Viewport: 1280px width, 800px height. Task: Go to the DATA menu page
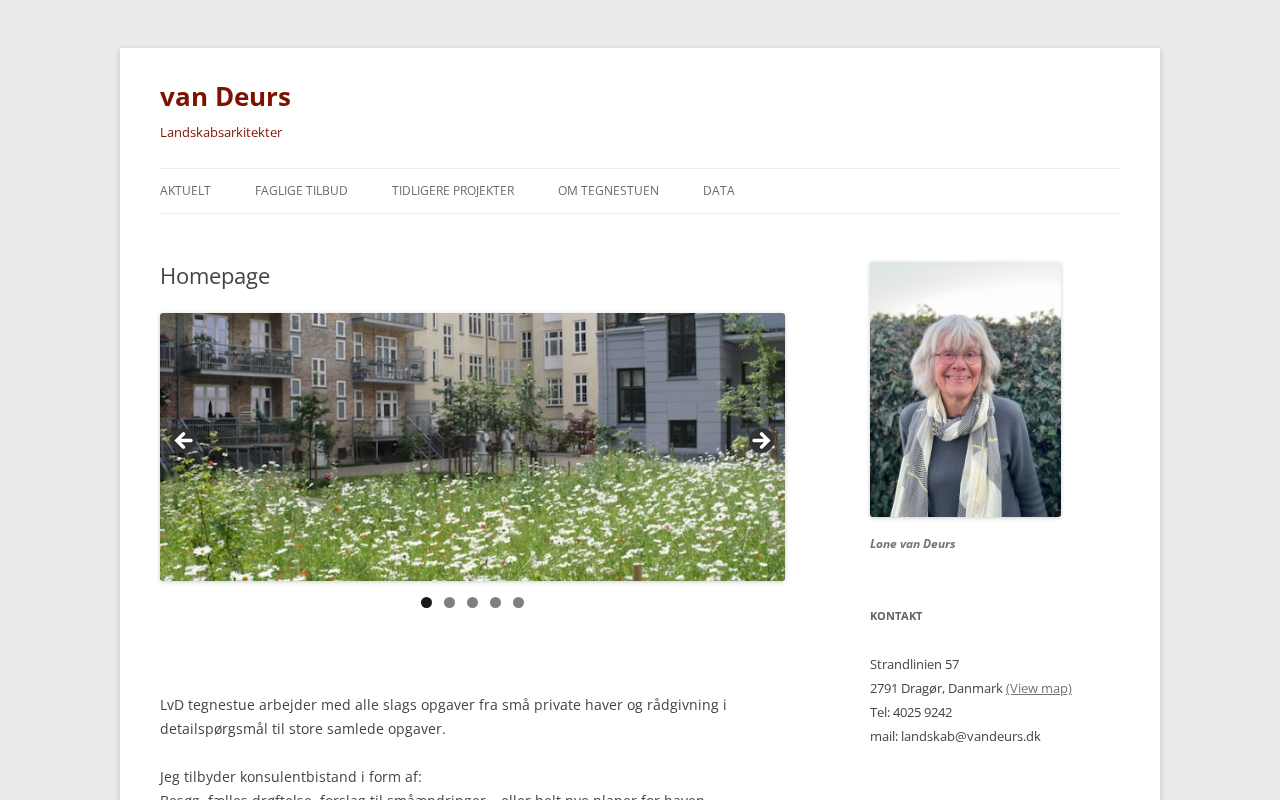[x=719, y=191]
